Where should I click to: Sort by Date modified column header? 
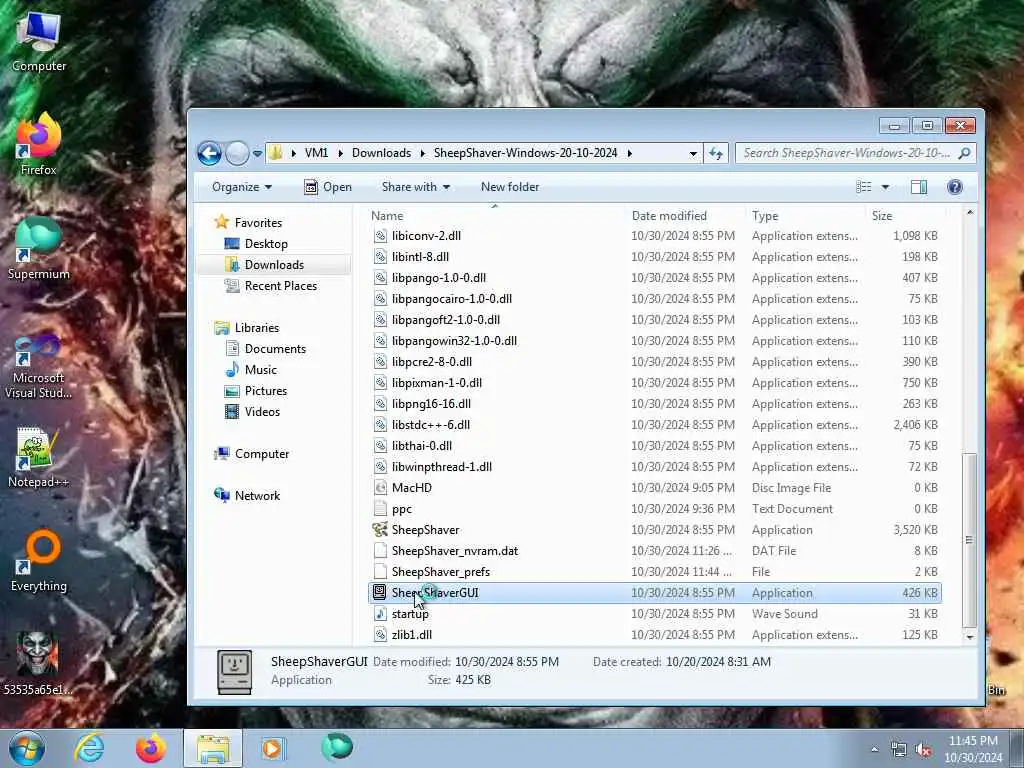pos(684,216)
